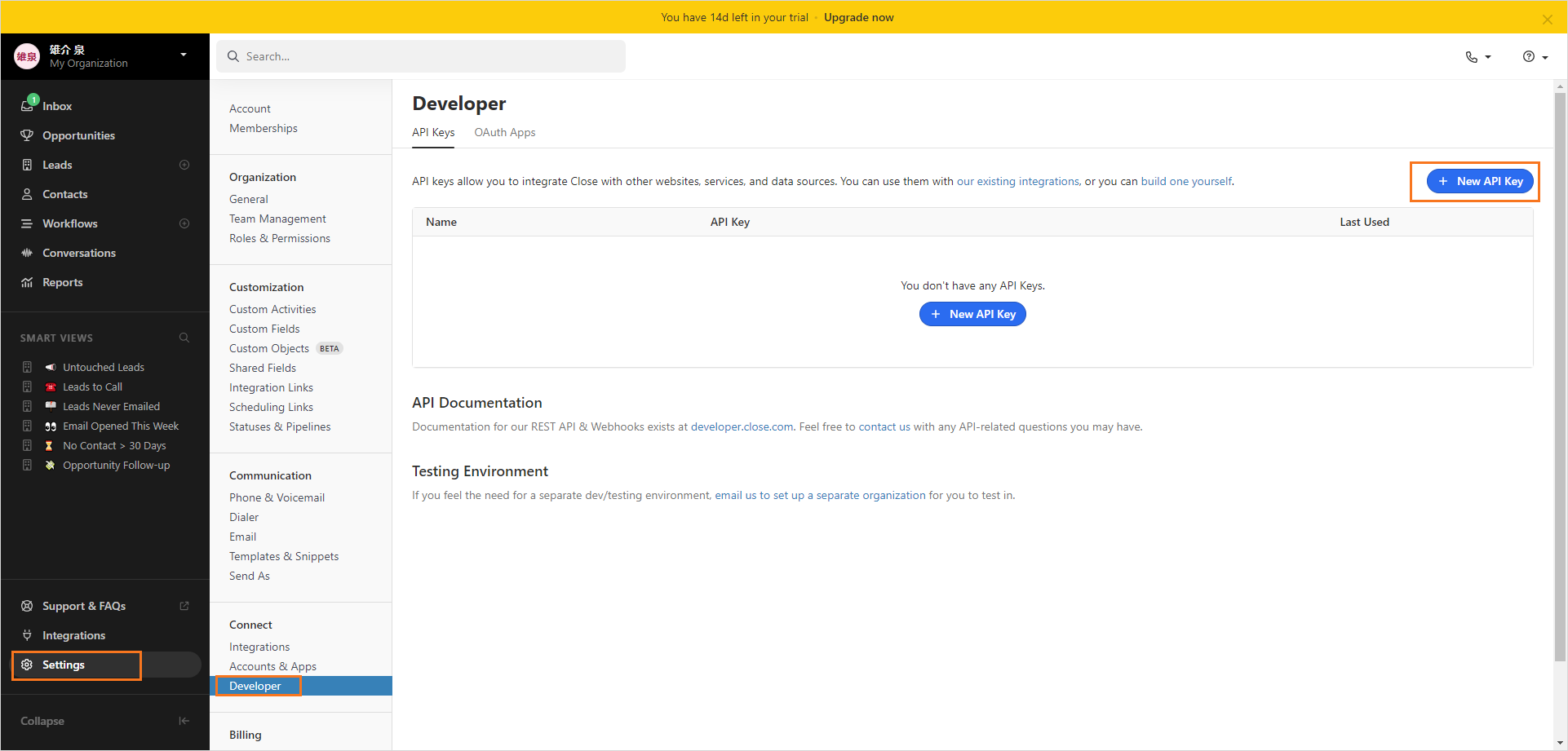Click top-right New API Key button

pos(1480,181)
